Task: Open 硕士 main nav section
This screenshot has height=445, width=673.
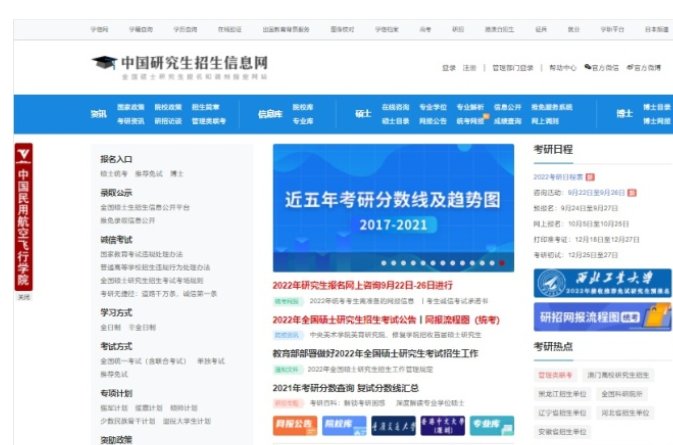Action: click(363, 114)
